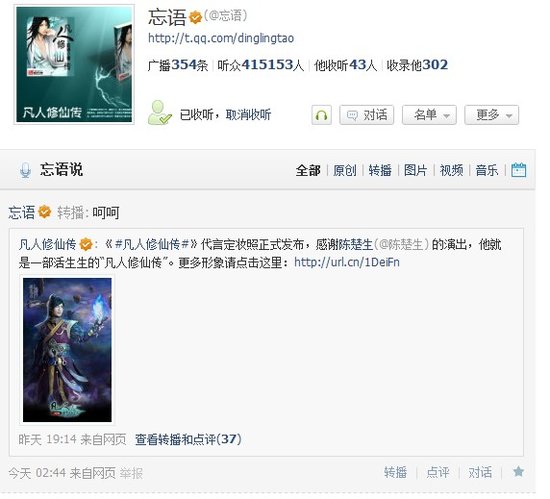Open the character poster image thumbnail
This screenshot has height=499, width=550.
[67, 350]
